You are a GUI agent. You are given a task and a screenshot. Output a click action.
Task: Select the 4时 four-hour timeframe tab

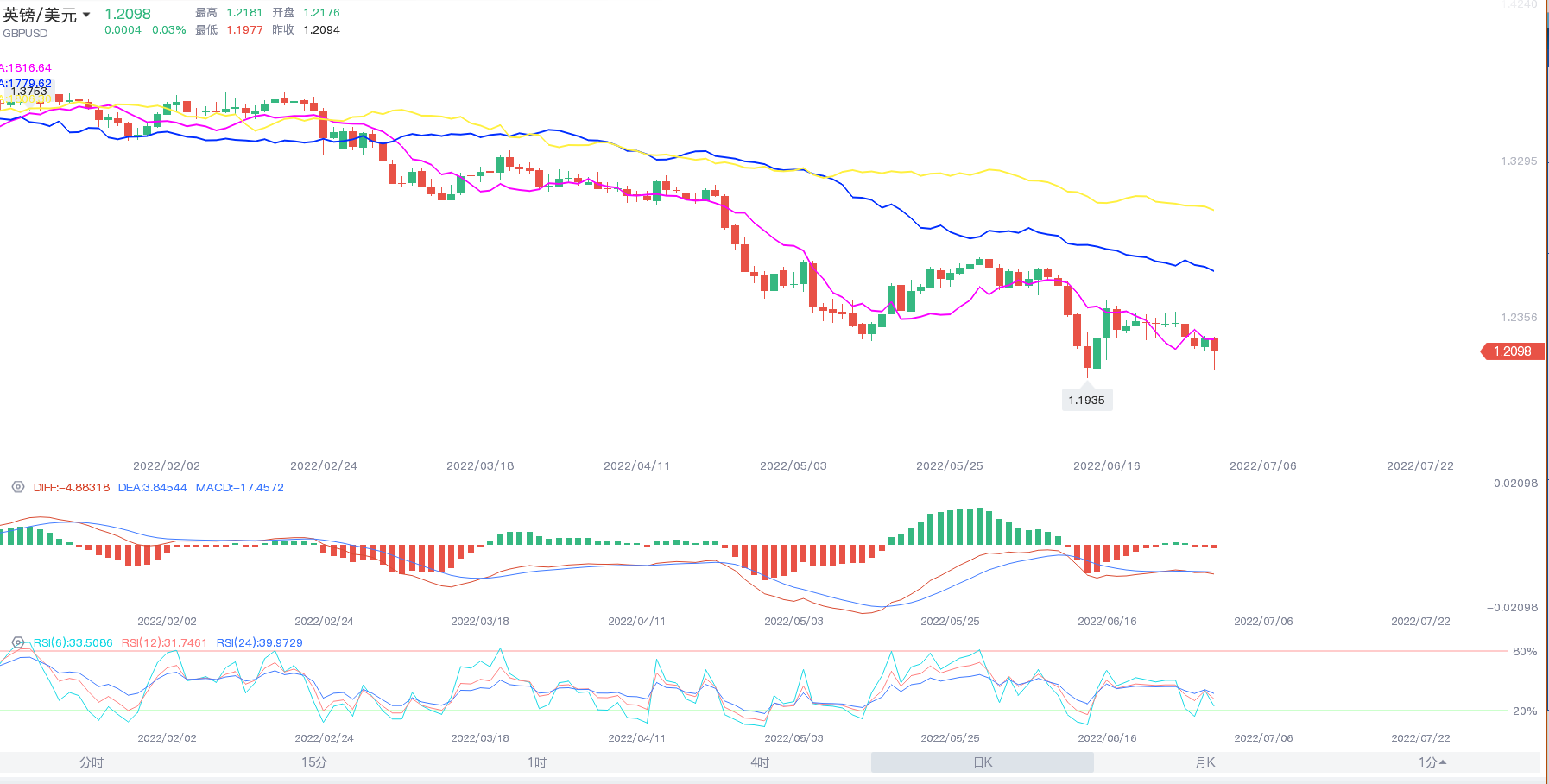760,762
